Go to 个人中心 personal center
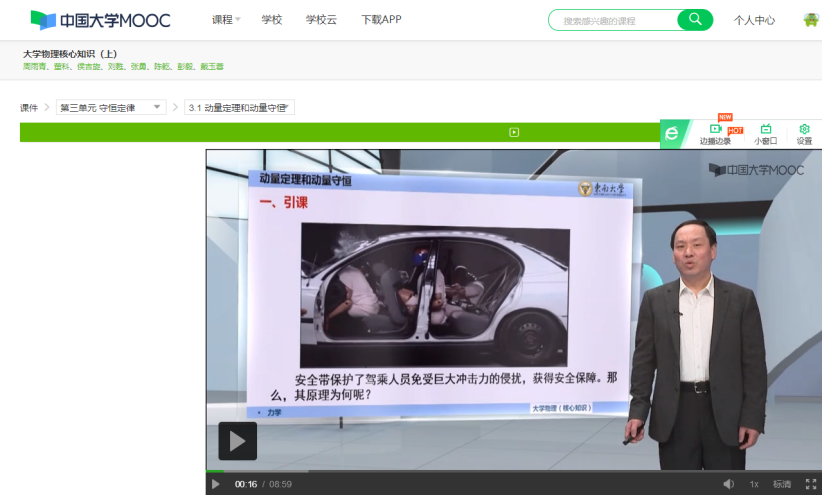Screen dimensions: 822x495 754,20
